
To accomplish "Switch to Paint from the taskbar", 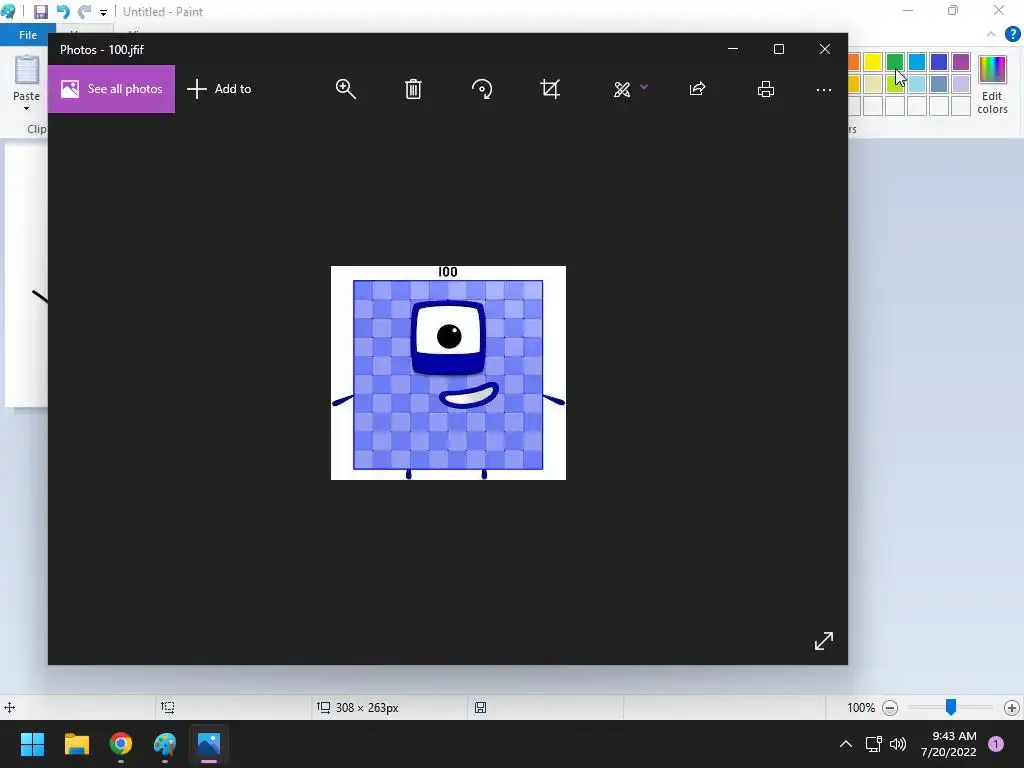I will (165, 744).
